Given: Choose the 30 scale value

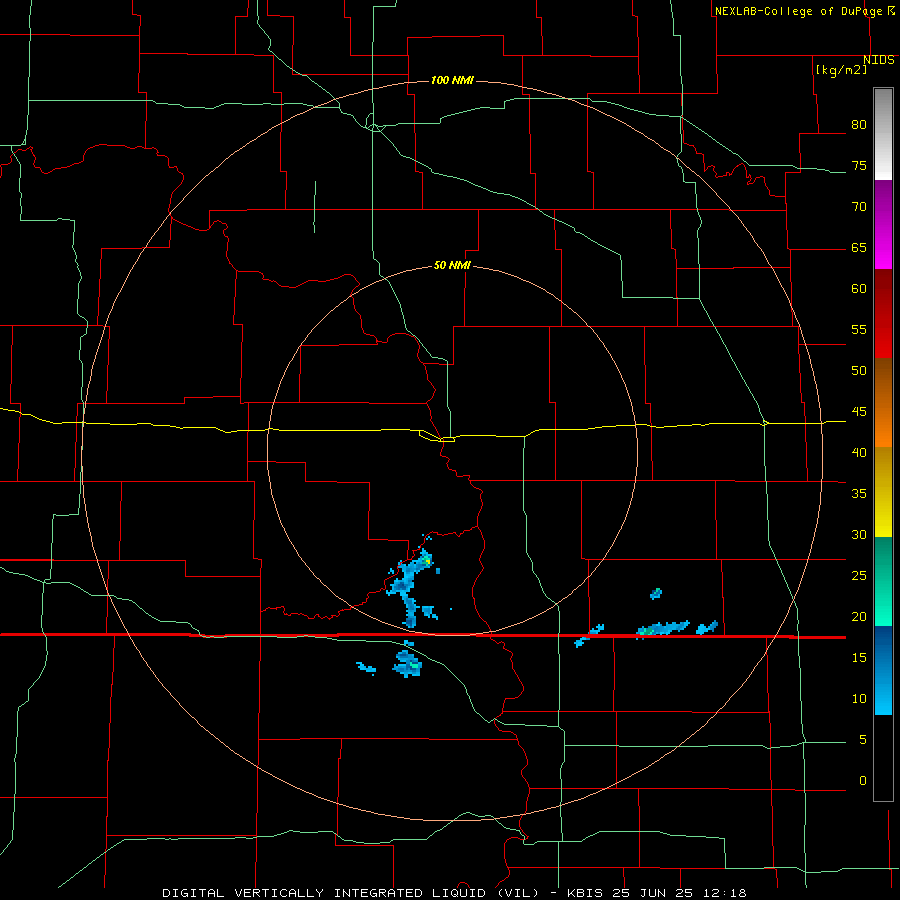Looking at the screenshot, I should coord(859,534).
